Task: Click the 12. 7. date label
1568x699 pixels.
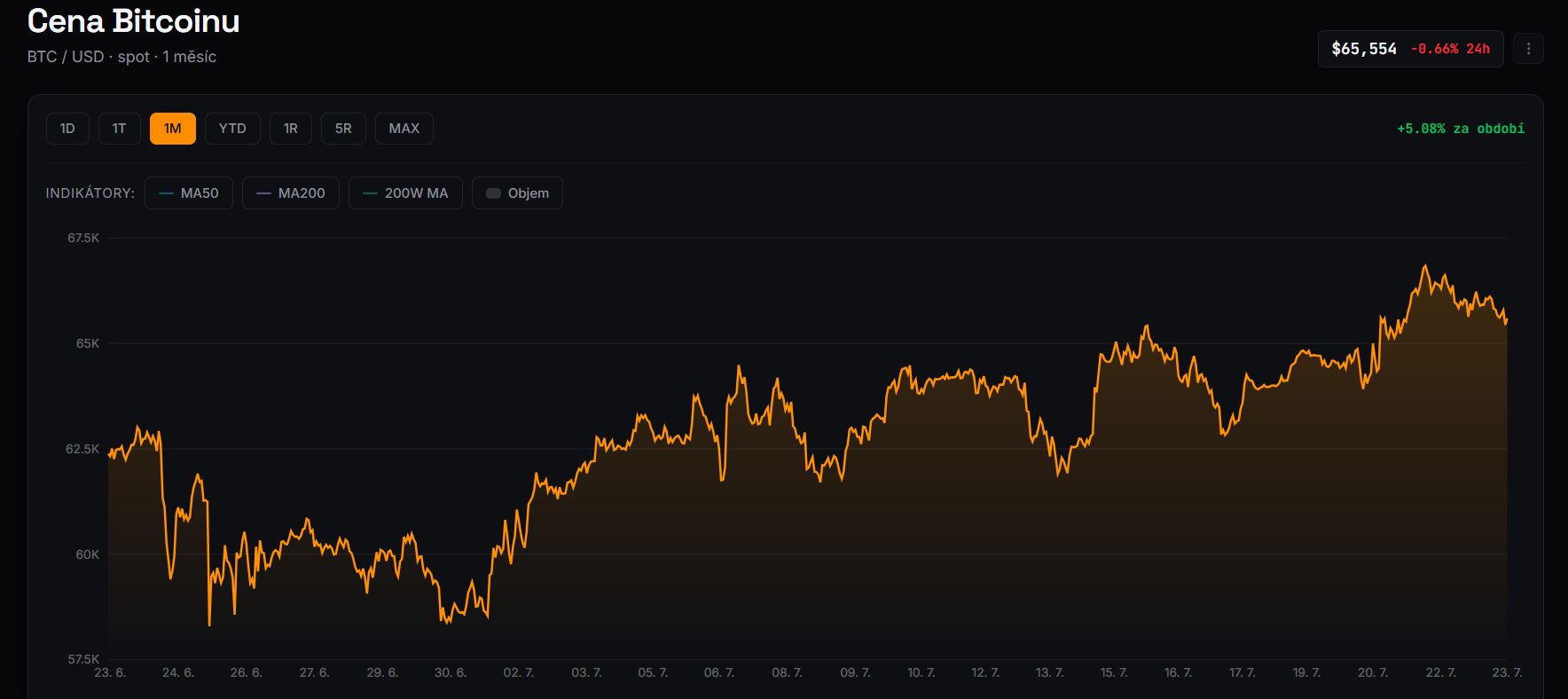Action: point(985,672)
